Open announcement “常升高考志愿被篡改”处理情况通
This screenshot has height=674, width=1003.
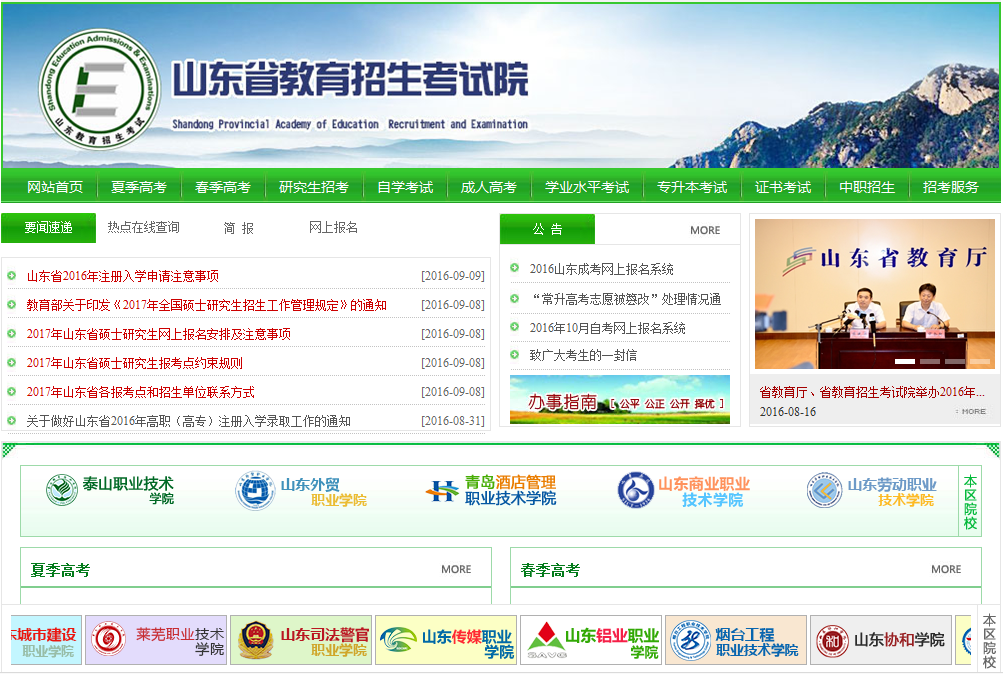pos(625,299)
